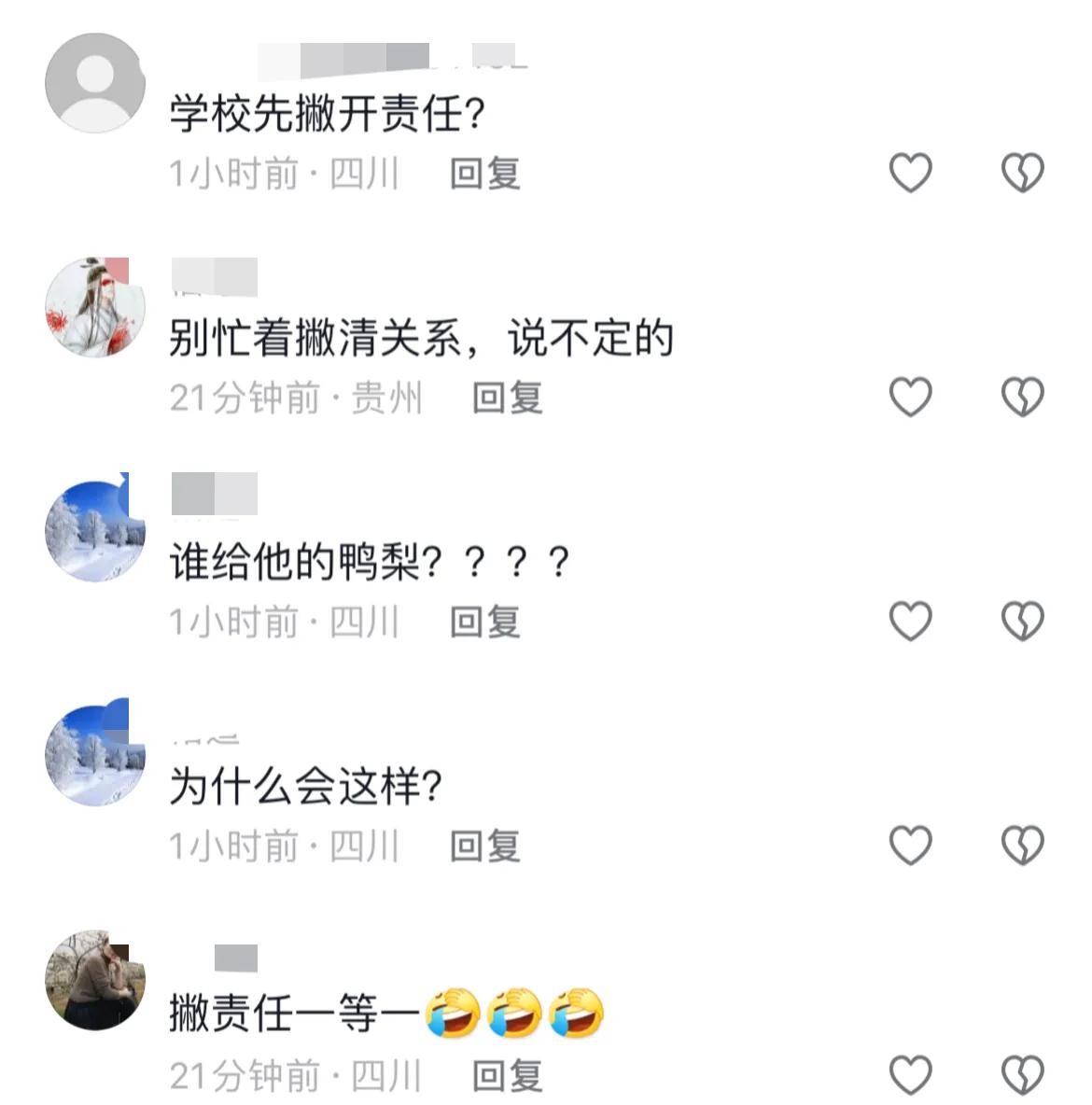Dislike the comment "学校先撇开责任?"
The width and height of the screenshot is (1092, 1105).
(x=1022, y=173)
